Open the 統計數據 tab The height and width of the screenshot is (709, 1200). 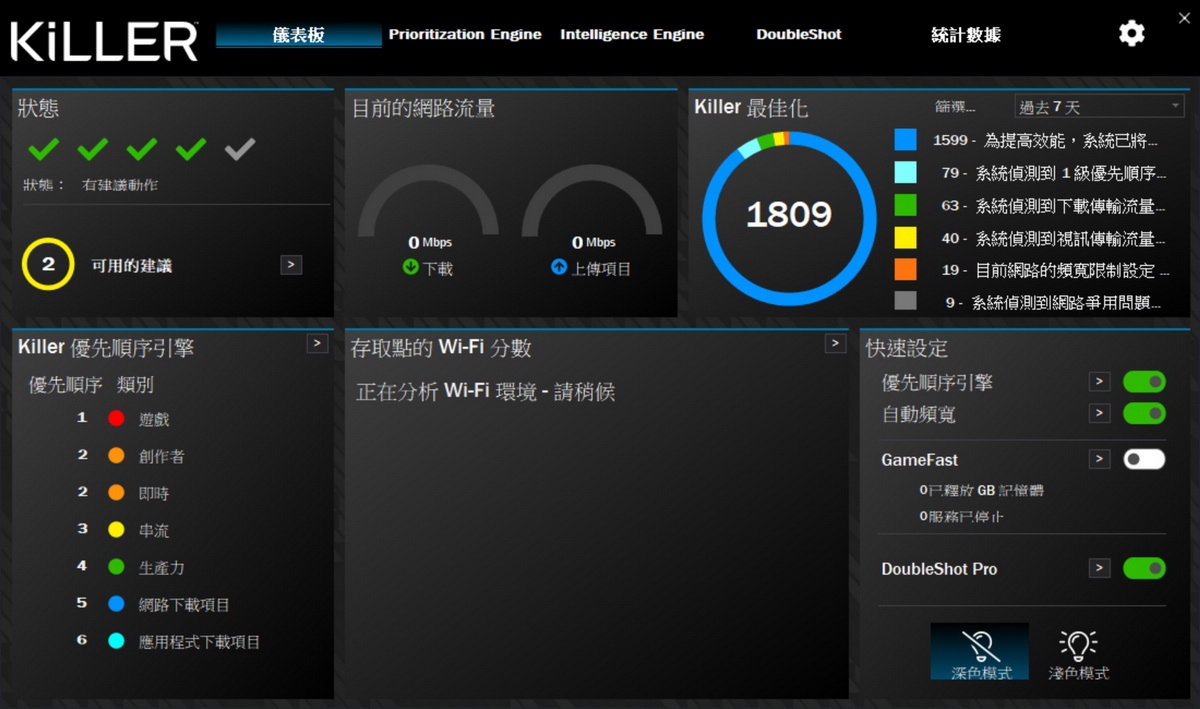pyautogui.click(x=965, y=35)
